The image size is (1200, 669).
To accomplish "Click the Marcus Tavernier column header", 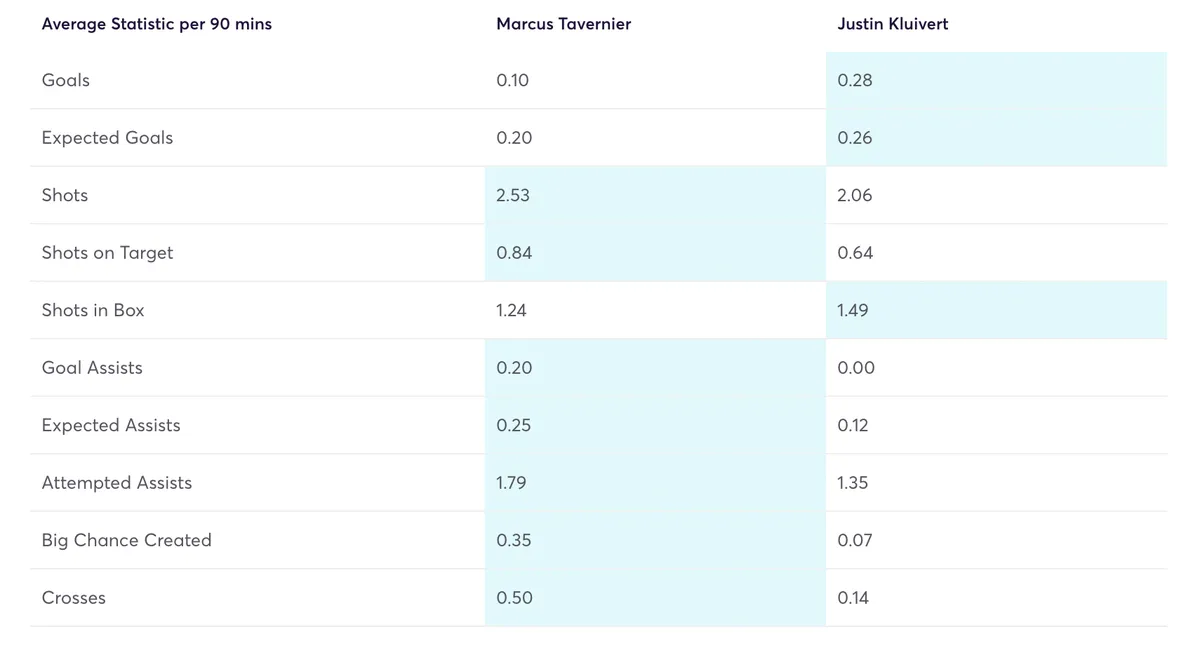I will click(x=563, y=24).
